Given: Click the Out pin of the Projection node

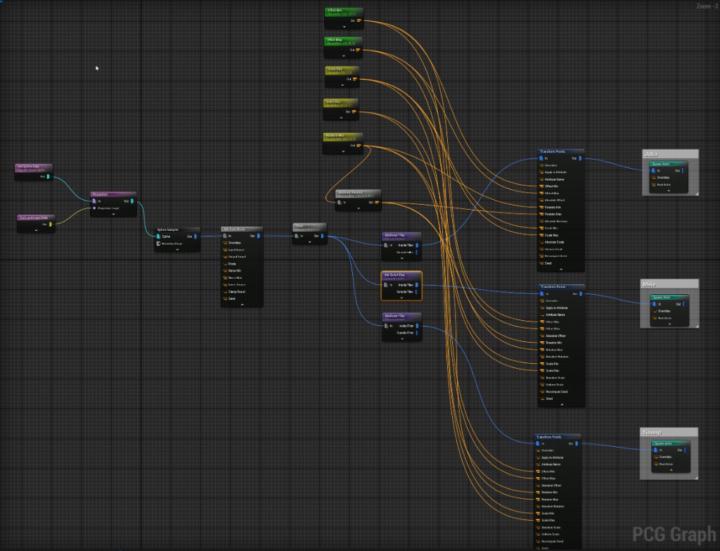Looking at the screenshot, I should [130, 201].
